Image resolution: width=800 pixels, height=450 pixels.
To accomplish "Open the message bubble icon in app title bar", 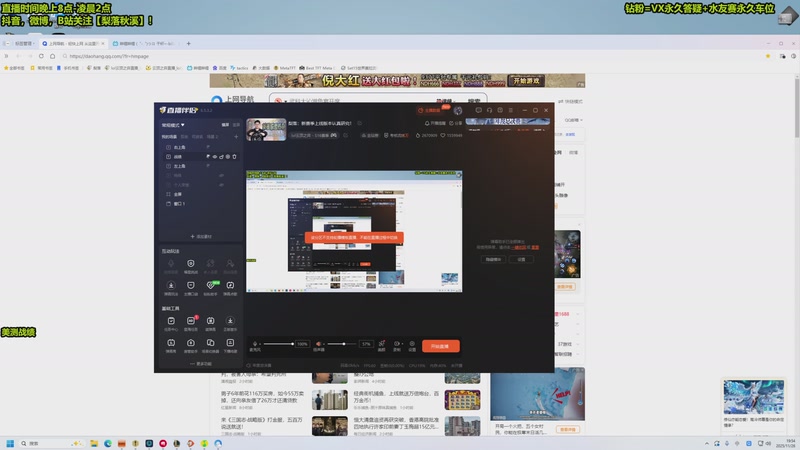I will pos(479,110).
